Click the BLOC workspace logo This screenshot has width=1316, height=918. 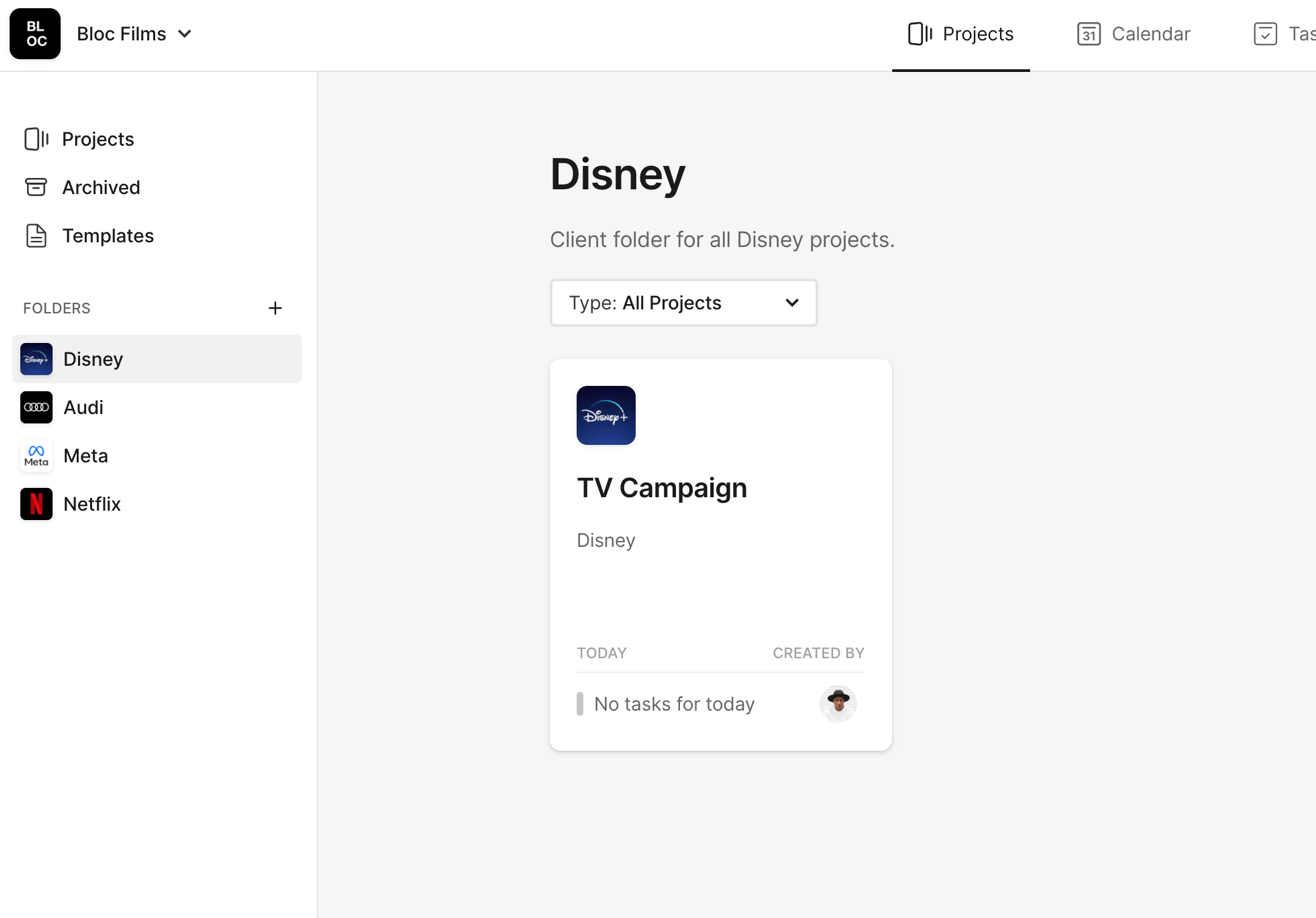35,34
